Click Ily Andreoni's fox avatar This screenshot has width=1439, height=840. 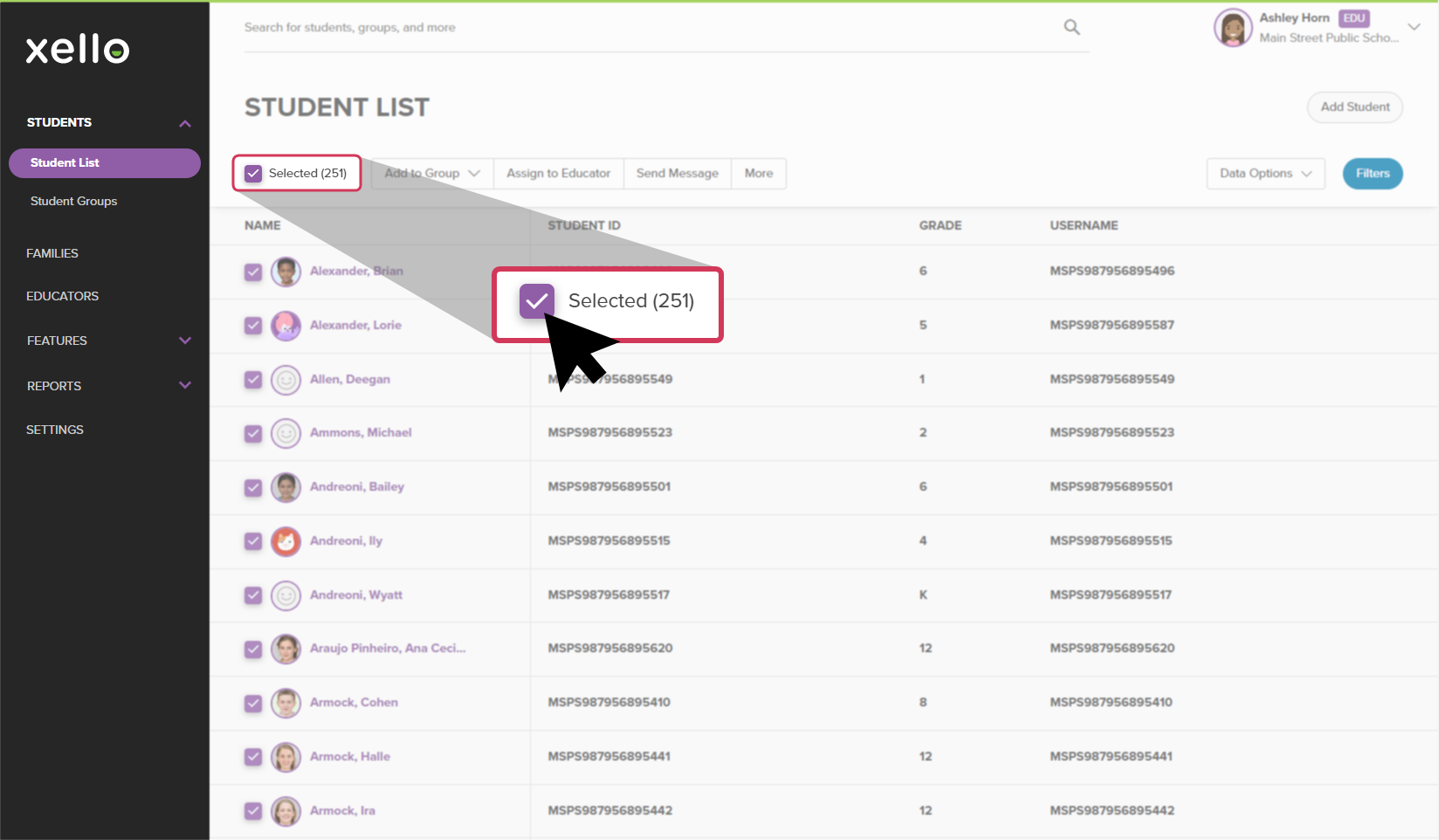(286, 541)
